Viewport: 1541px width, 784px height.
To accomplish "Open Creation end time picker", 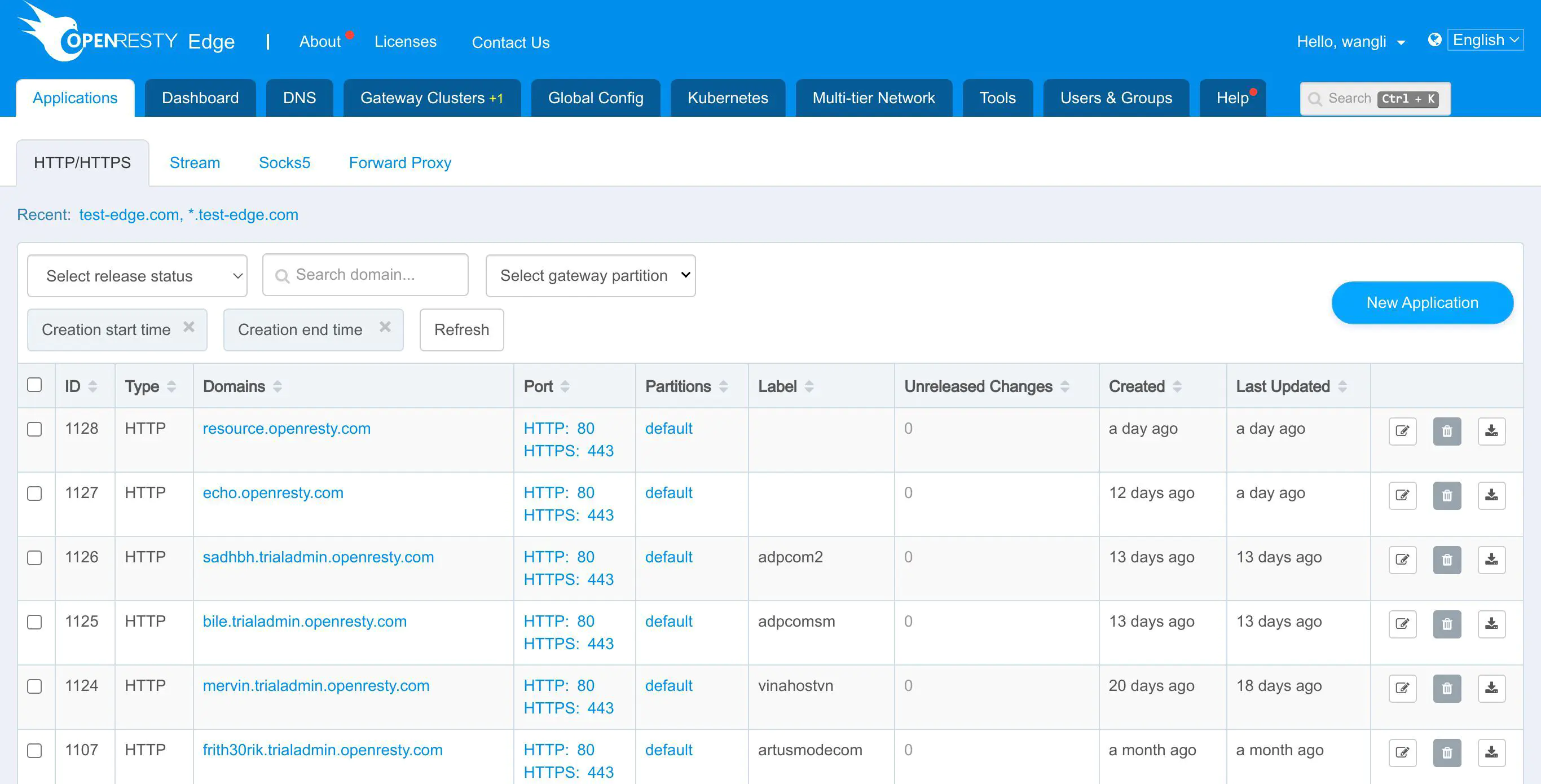I will (314, 329).
